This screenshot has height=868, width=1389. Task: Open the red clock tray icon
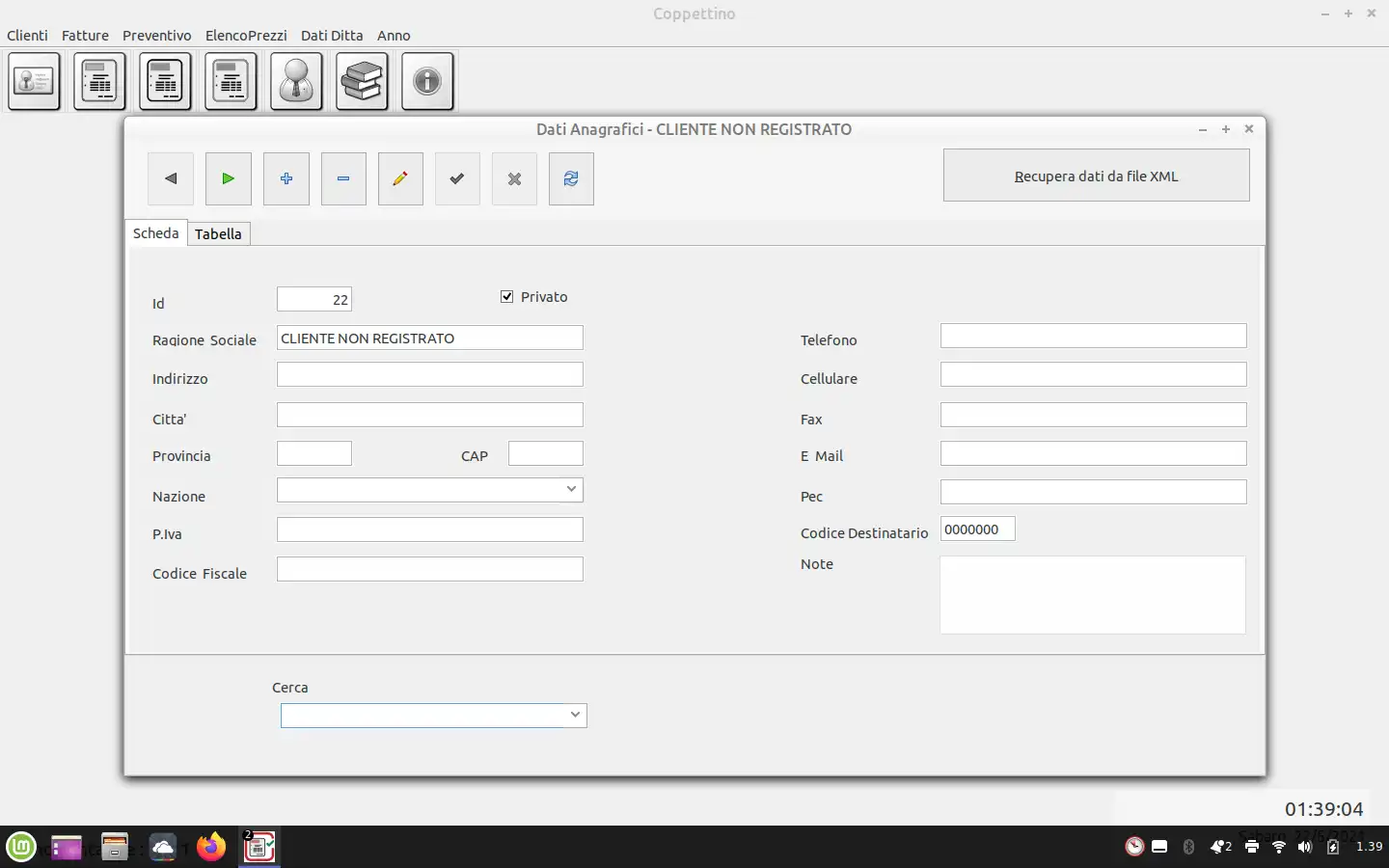(x=1134, y=847)
